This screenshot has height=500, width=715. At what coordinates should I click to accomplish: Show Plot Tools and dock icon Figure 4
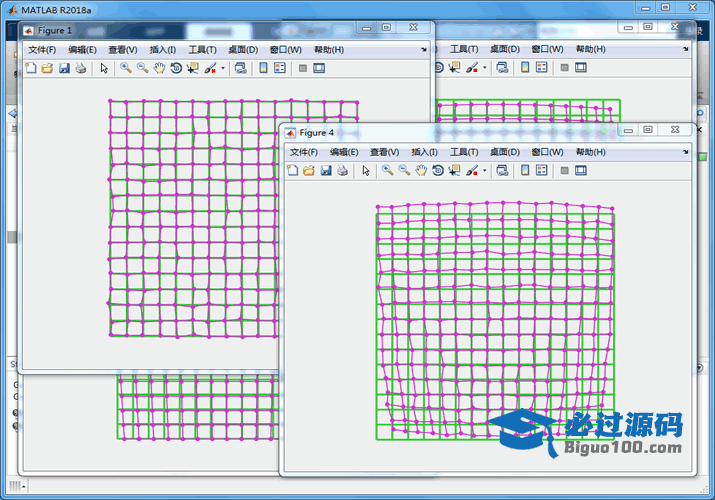point(580,170)
